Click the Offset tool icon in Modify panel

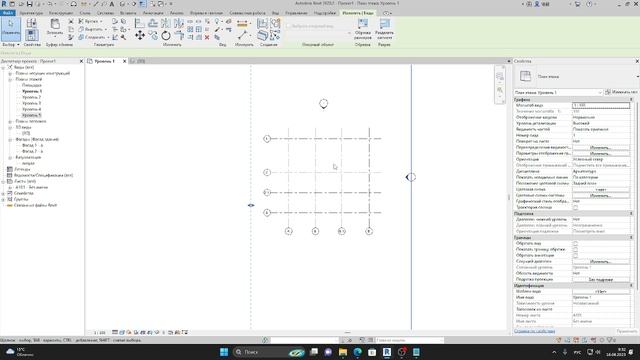[153, 24]
